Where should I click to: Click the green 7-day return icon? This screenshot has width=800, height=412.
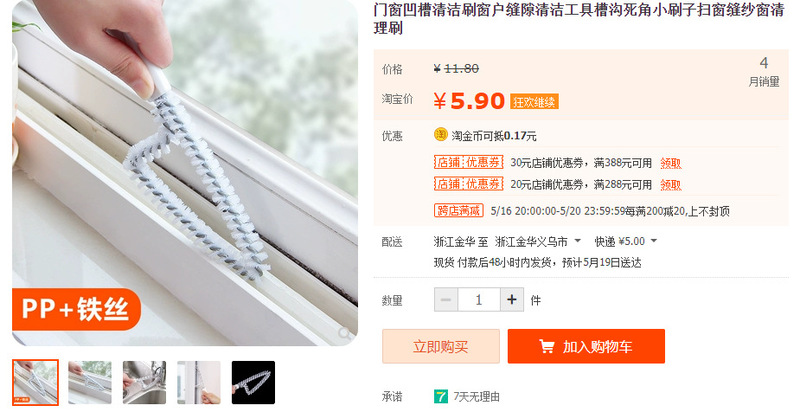(440, 396)
